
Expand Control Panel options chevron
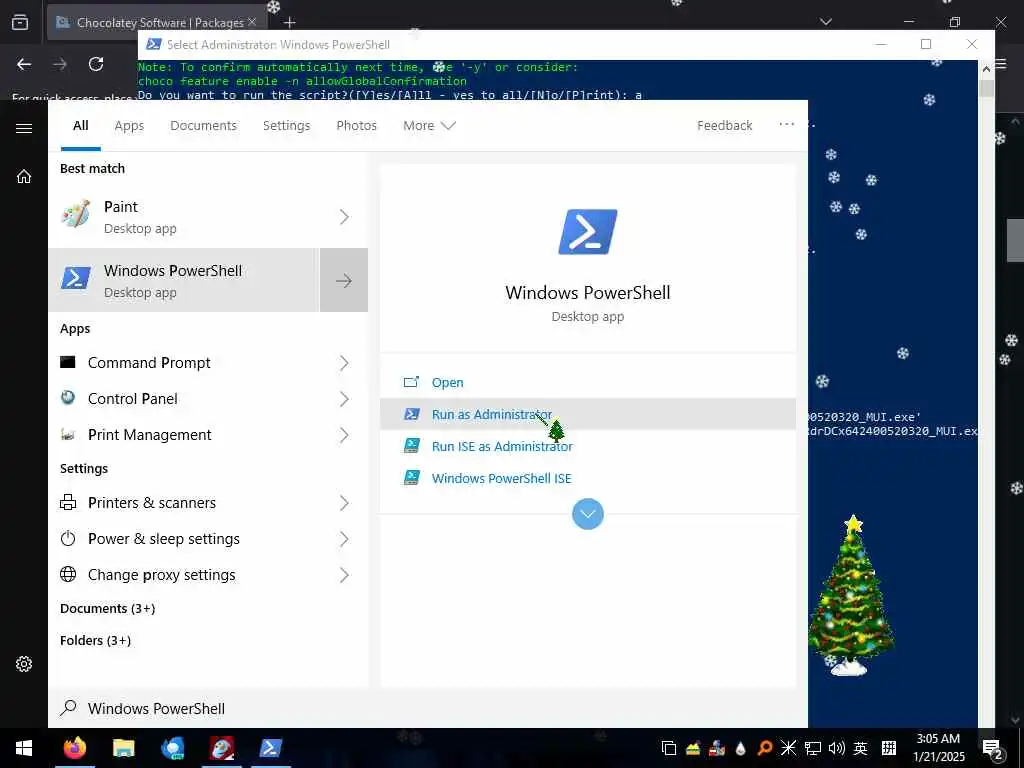[x=344, y=398]
